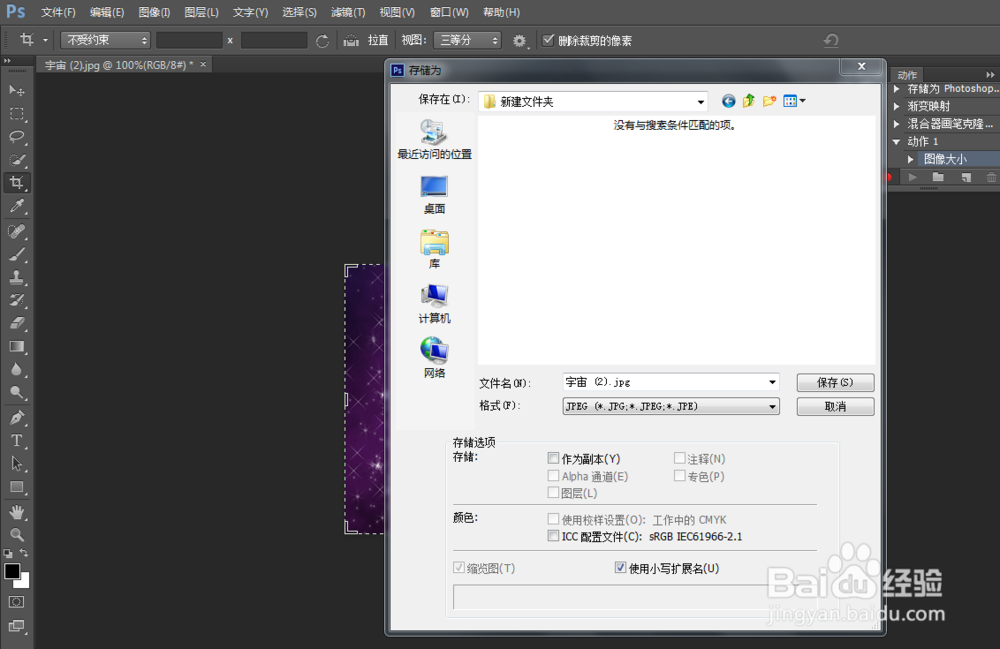Open the 三等分 view overlay dropdown
Image resolution: width=1000 pixels, height=649 pixels.
[467, 40]
